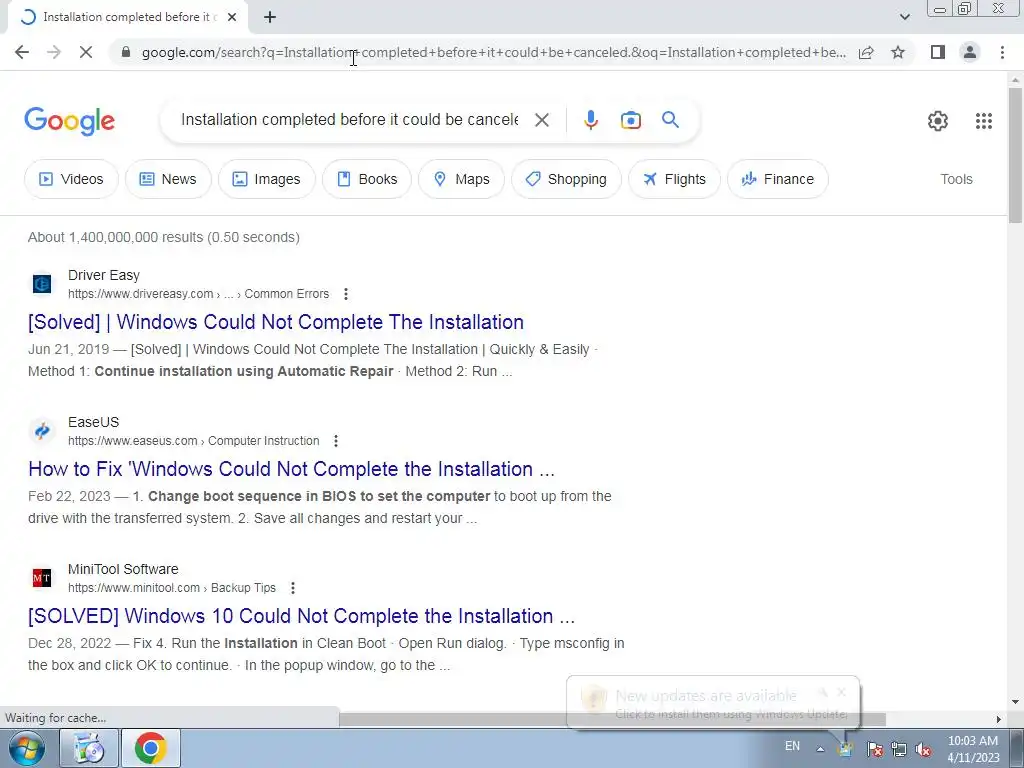The width and height of the screenshot is (1024, 768).
Task: Open SOLVED Windows 10 Could Not Complete link
Action: pos(301,616)
